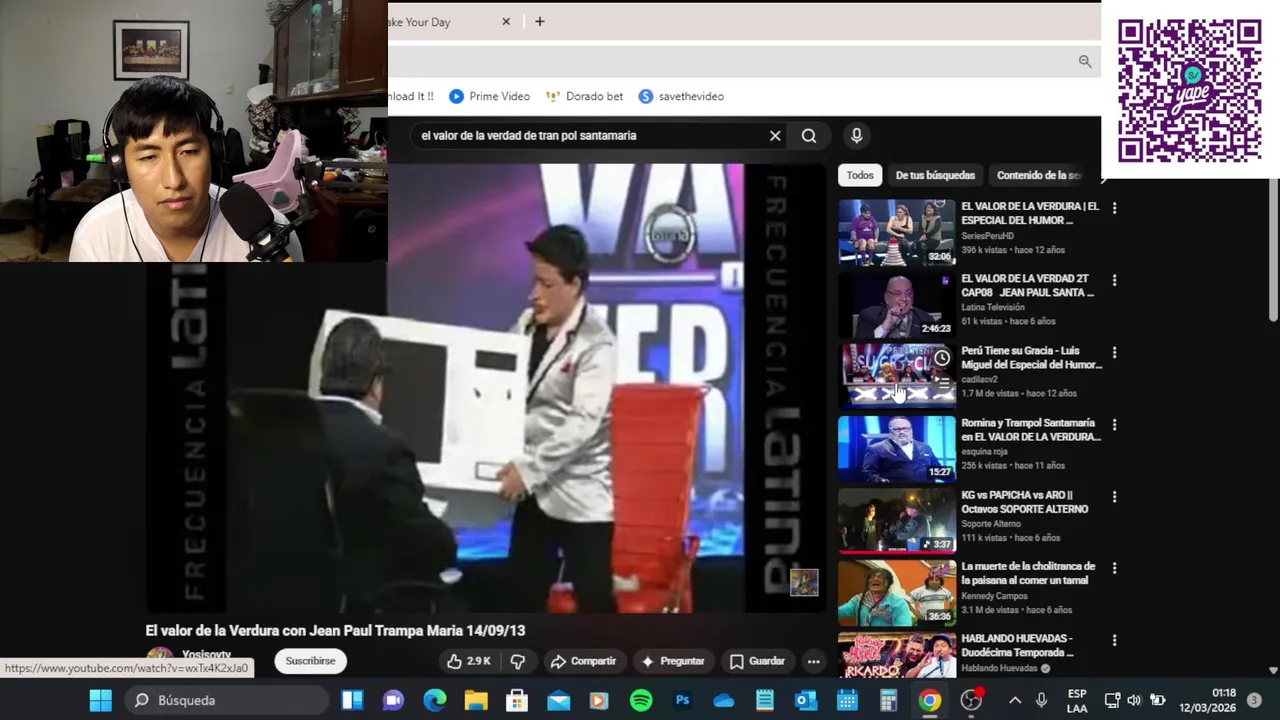This screenshot has height=720, width=1280.
Task: Click the Kennedy Campos channel name
Action: click(x=994, y=596)
